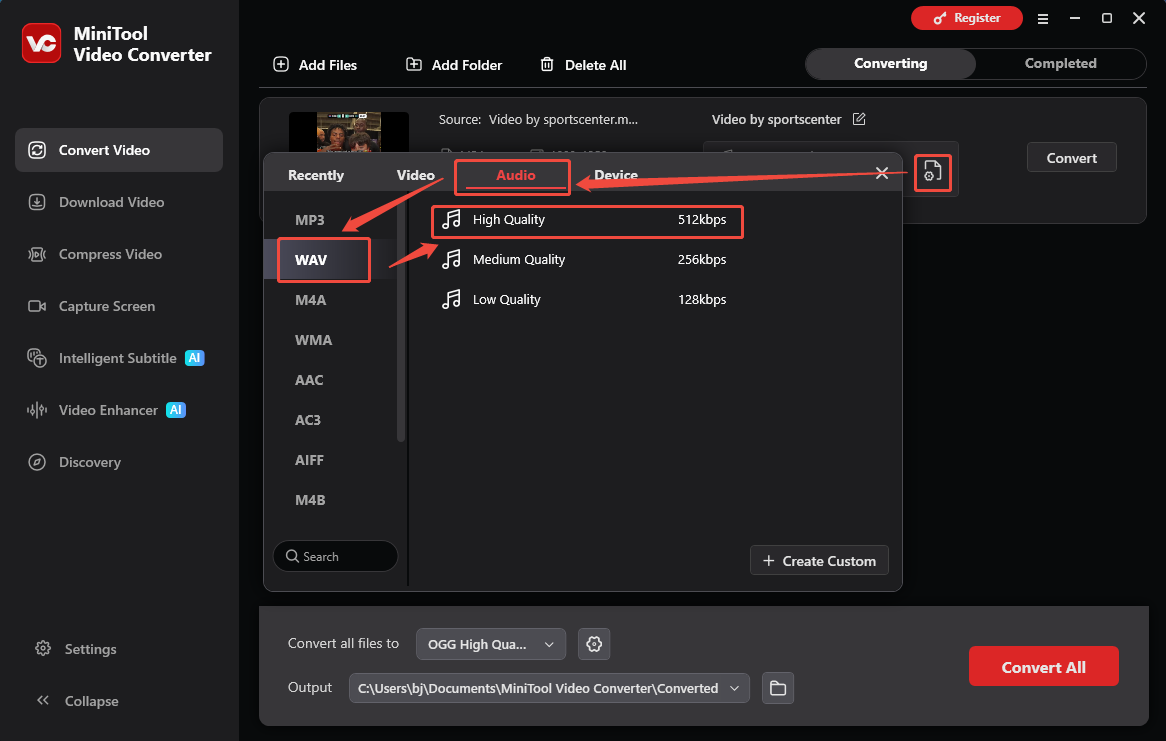Select Low Quality 128kbps preset
Screen dimensions: 1166x741
[x=587, y=300]
